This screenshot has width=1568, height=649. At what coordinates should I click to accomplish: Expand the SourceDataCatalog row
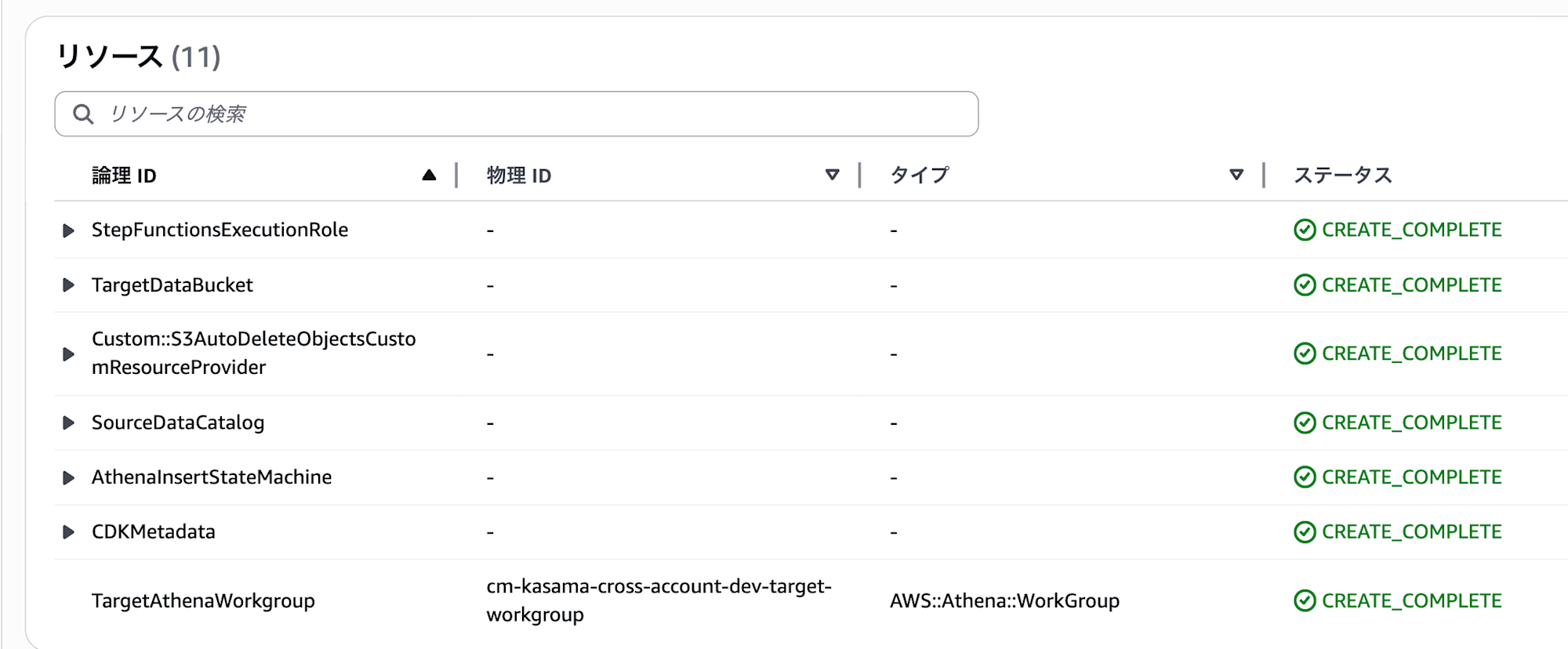click(x=69, y=423)
